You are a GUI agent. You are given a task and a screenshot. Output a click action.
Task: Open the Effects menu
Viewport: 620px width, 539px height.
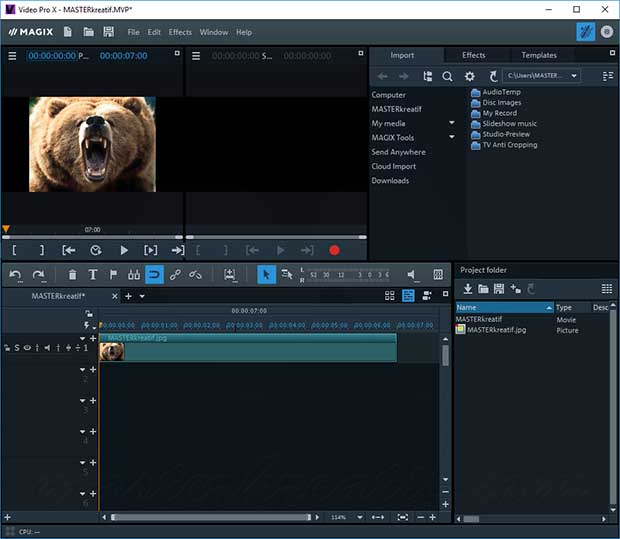[x=180, y=32]
